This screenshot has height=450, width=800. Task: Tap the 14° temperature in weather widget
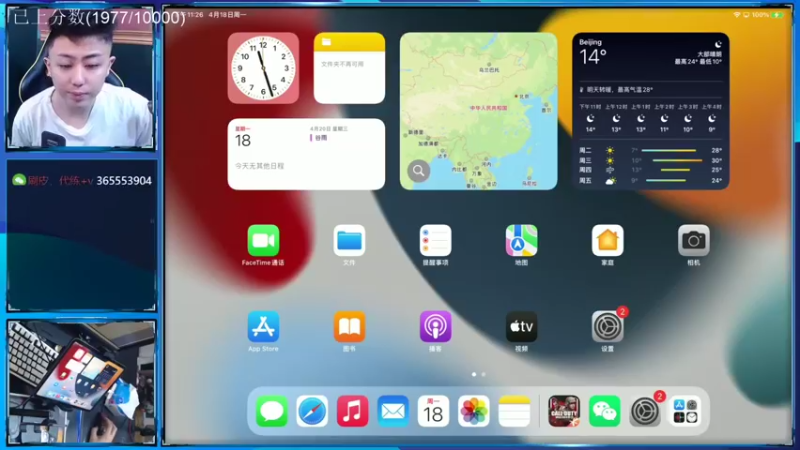click(x=593, y=57)
